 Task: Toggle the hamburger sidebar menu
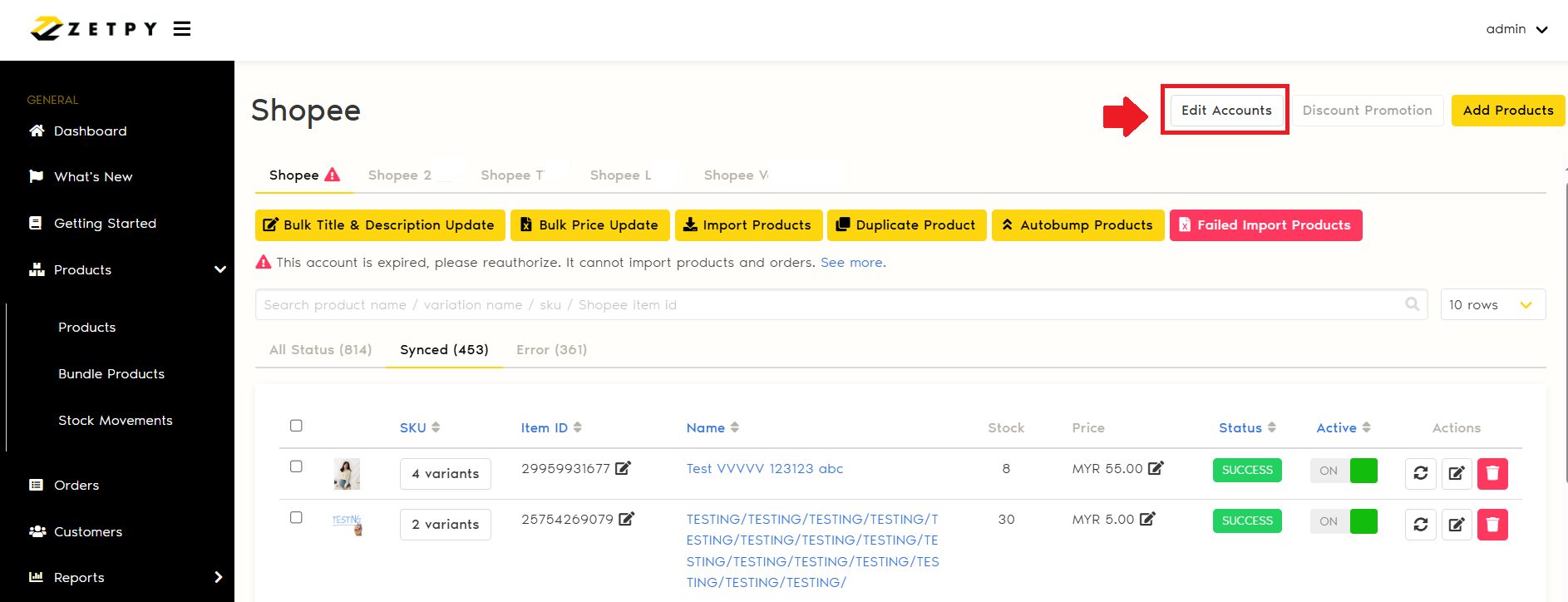coord(182,29)
